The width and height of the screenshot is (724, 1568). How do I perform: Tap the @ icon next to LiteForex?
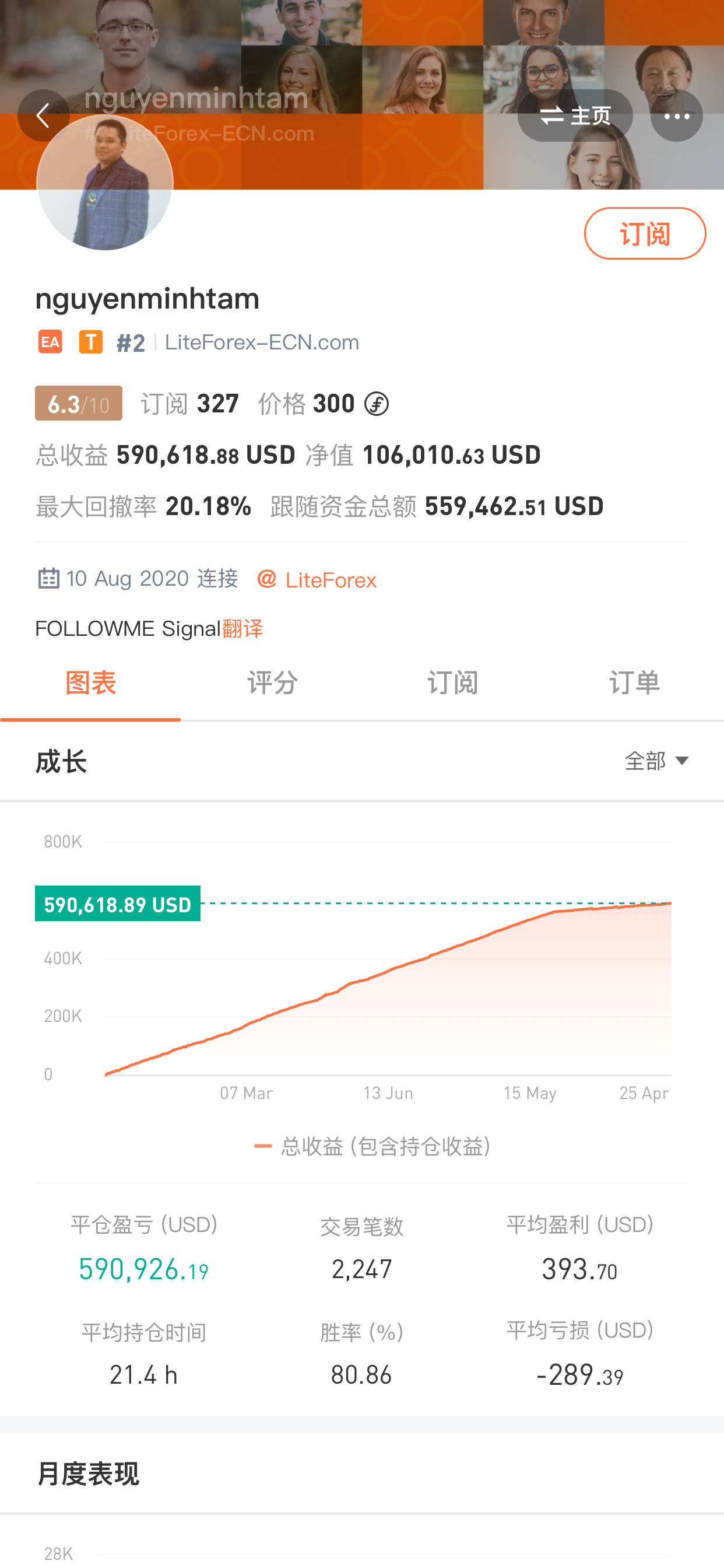click(x=266, y=579)
